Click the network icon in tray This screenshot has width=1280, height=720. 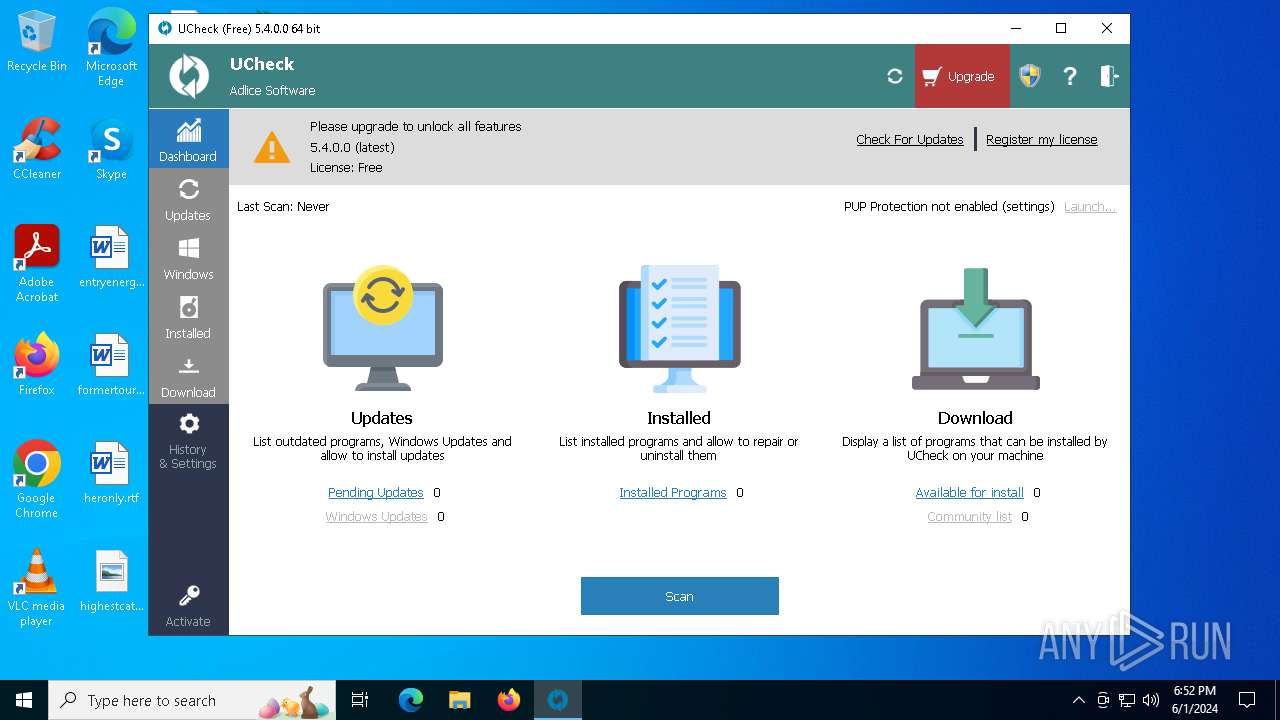[1127, 700]
